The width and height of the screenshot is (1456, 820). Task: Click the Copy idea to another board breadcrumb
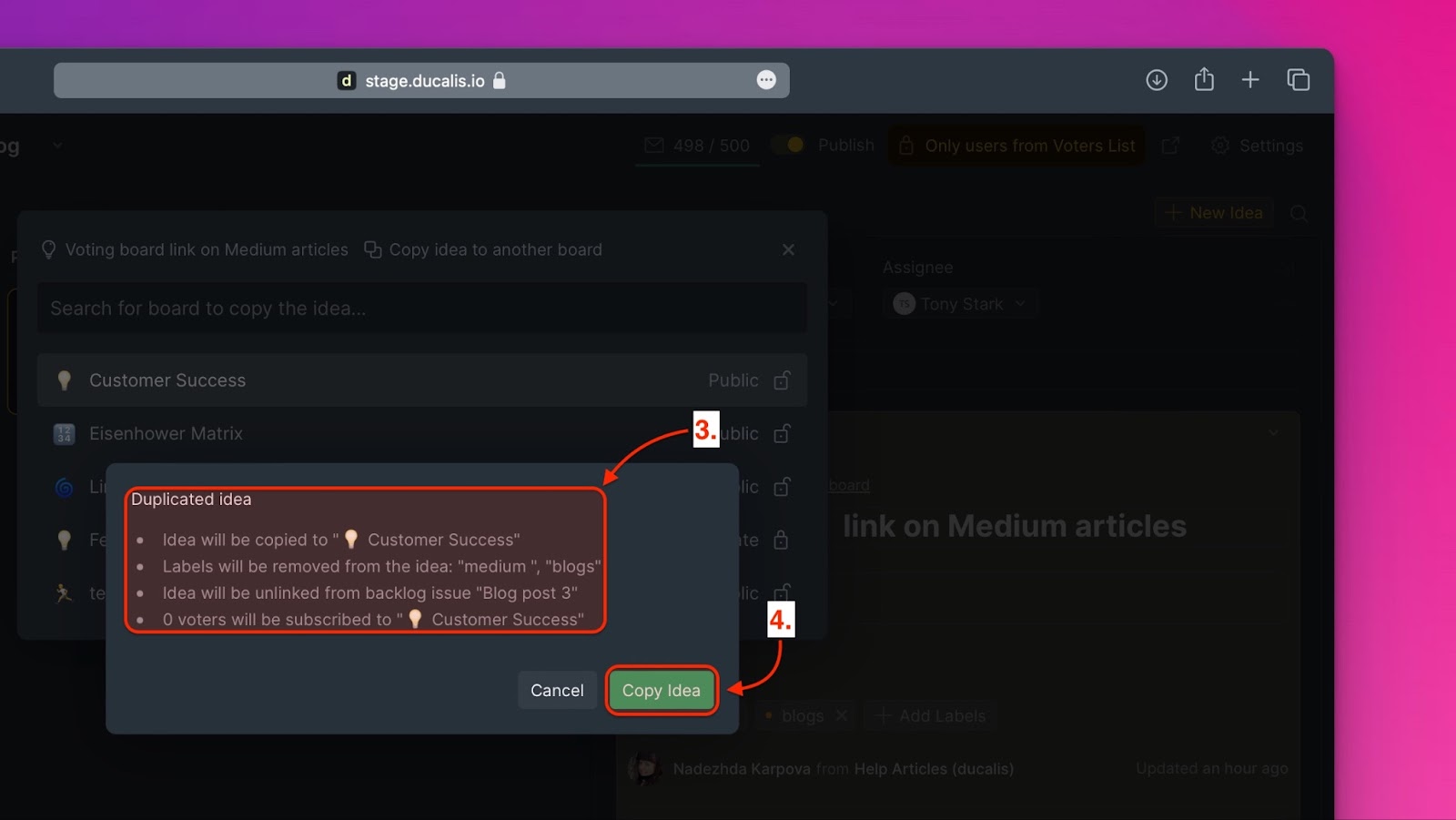tap(495, 249)
